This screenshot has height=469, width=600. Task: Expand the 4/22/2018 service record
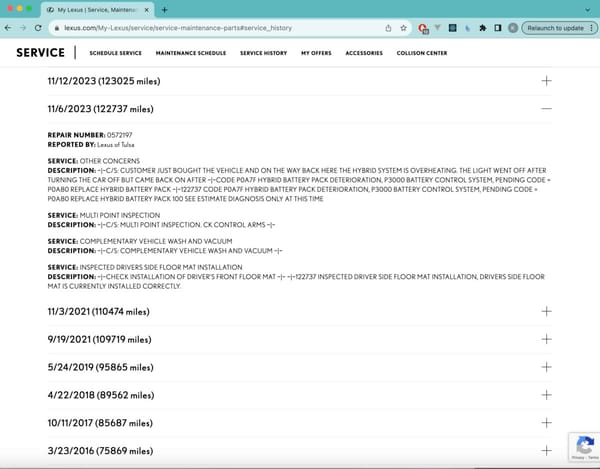546,395
